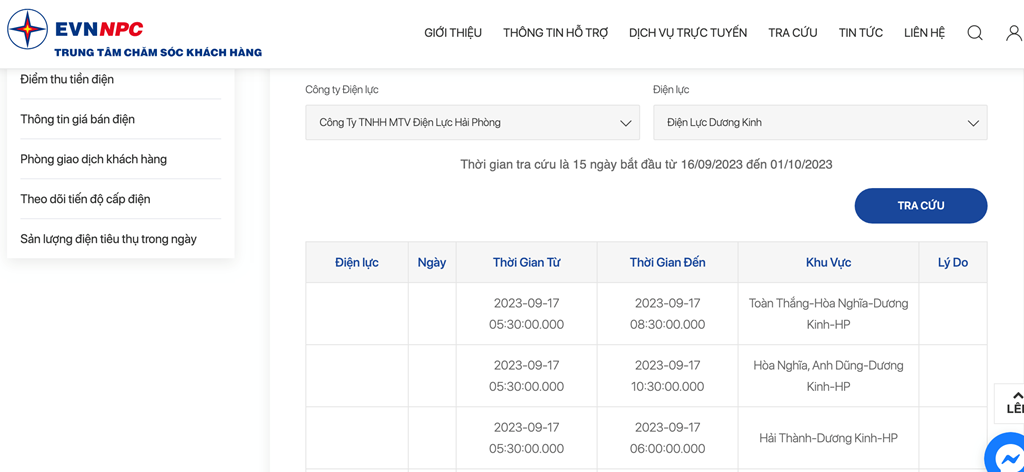Screen dimensions: 1024x472
Task: Open the LIÊN HỆ page
Action: pyautogui.click(x=924, y=33)
